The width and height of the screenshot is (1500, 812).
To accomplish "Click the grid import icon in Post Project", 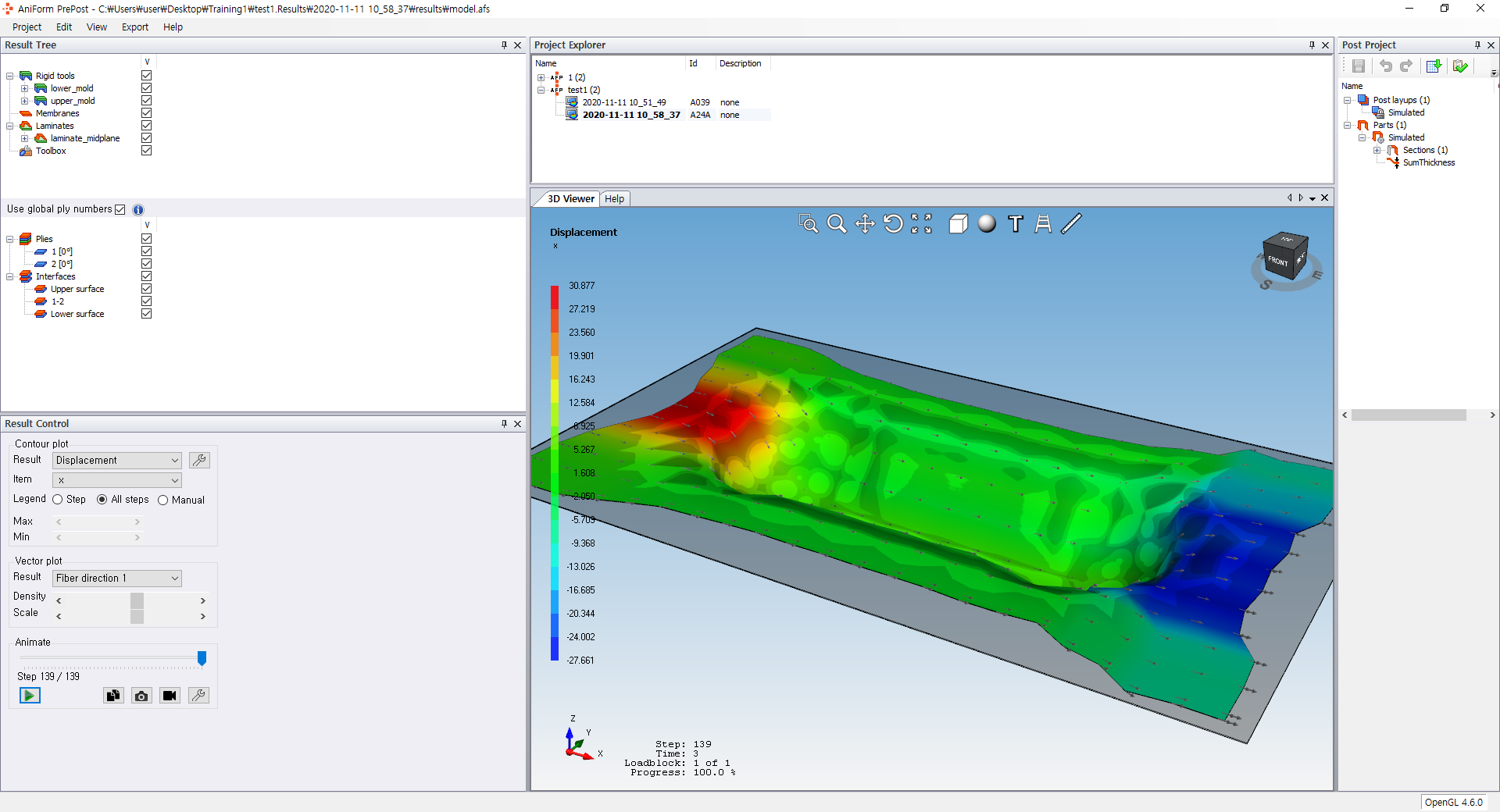I will point(1434,66).
